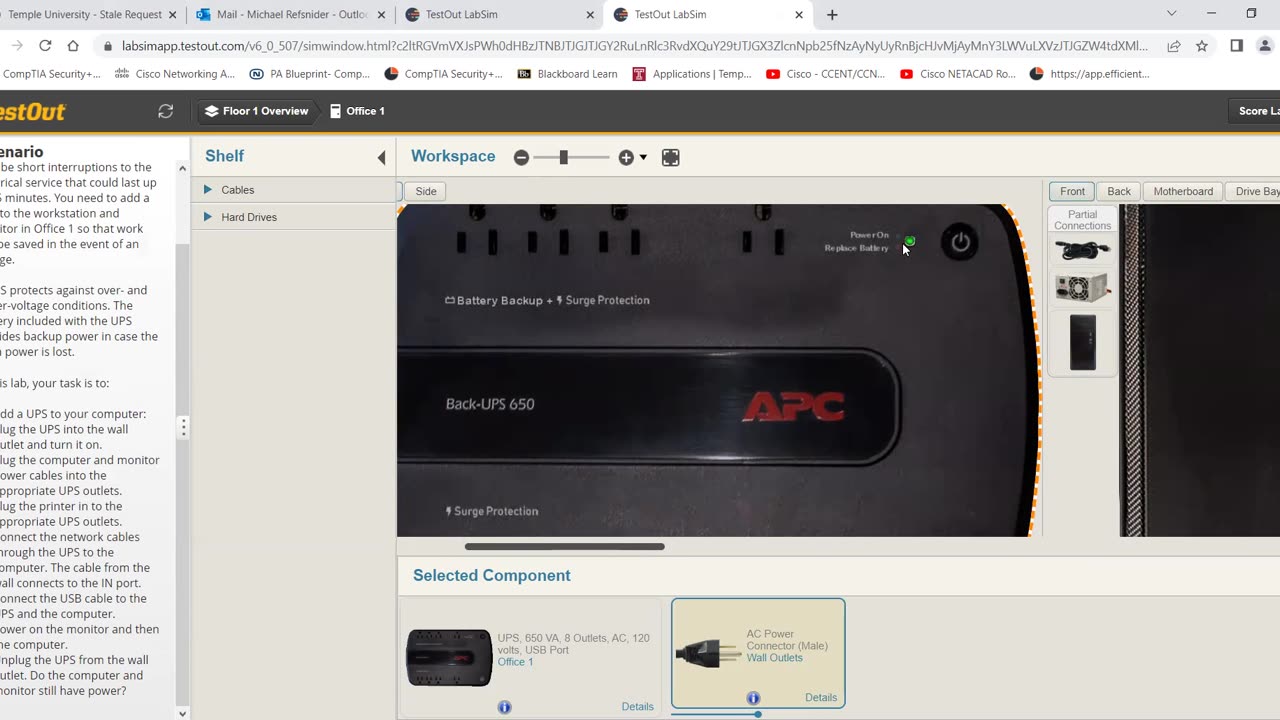This screenshot has height=720, width=1280.
Task: Open the Office 1 breadcrumb
Action: (x=357, y=111)
